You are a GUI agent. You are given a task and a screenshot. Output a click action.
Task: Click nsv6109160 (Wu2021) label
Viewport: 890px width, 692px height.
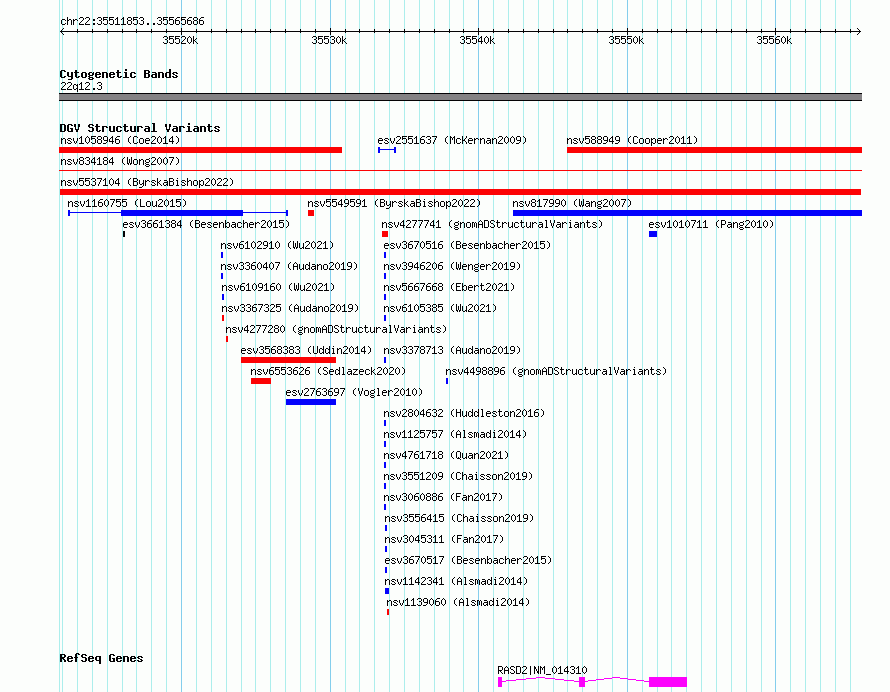(278, 287)
